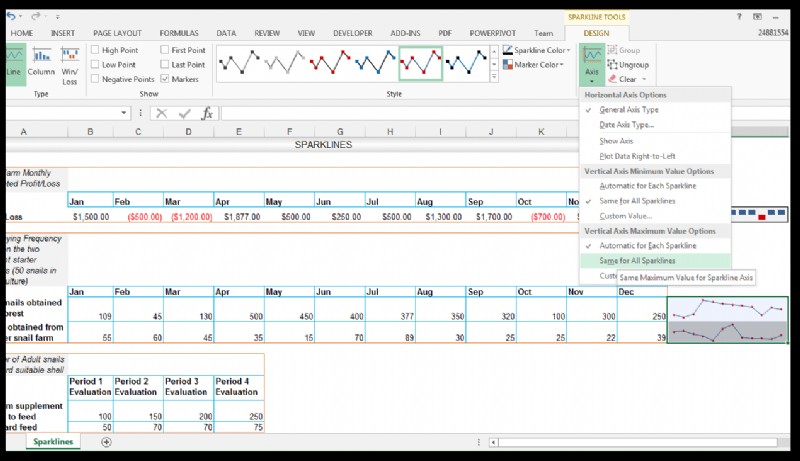Viewport: 800px width, 461px height.
Task: Toggle the Markers checkbox
Action: tap(165, 79)
